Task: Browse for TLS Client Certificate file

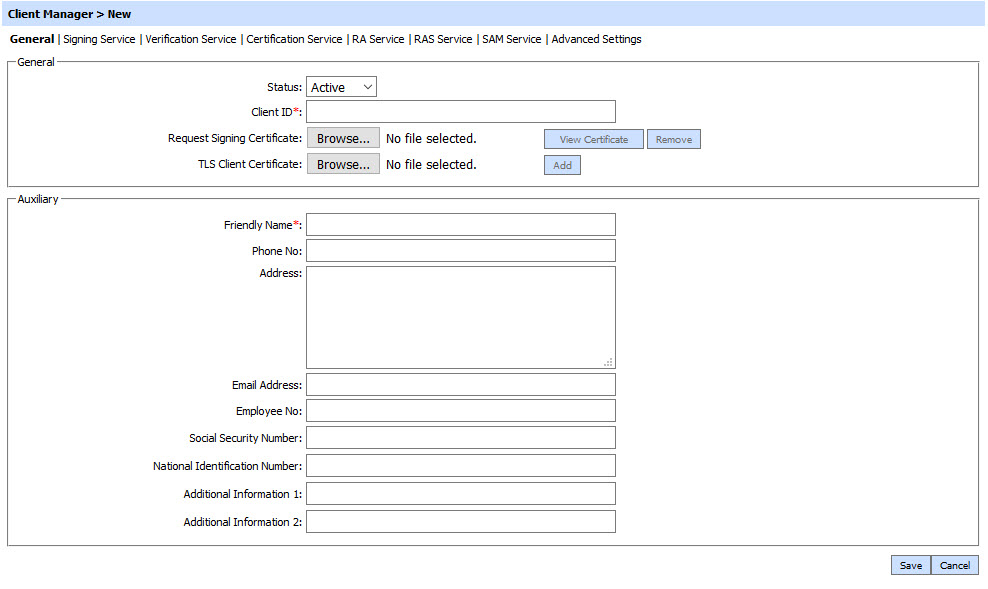Action: [x=343, y=165]
